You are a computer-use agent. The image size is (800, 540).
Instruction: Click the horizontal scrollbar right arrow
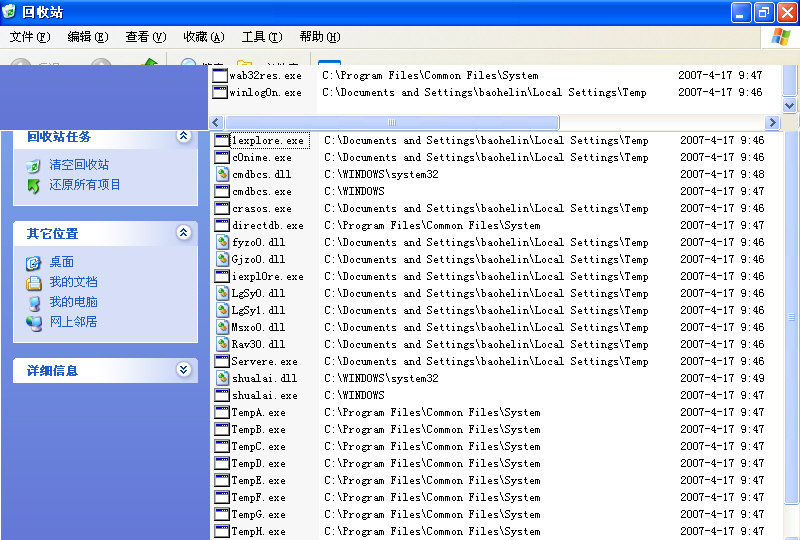tap(772, 122)
